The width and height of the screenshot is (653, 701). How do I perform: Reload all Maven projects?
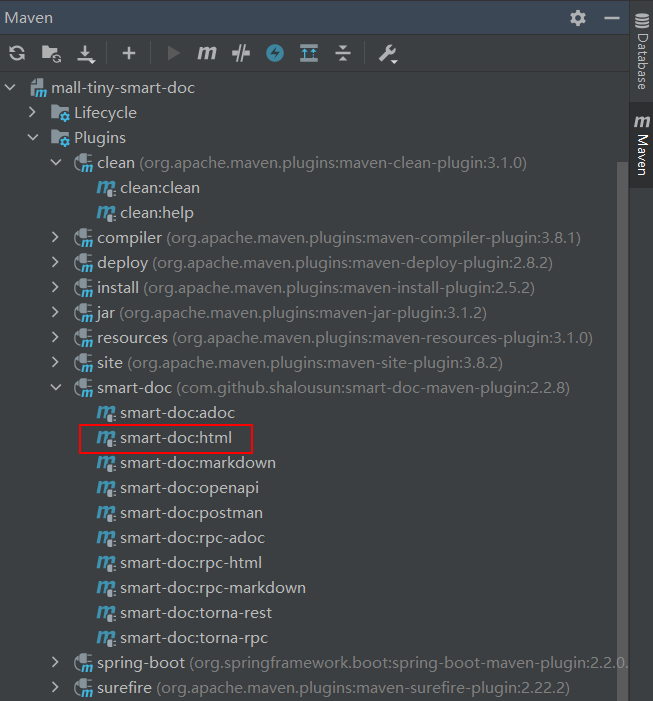pos(17,54)
